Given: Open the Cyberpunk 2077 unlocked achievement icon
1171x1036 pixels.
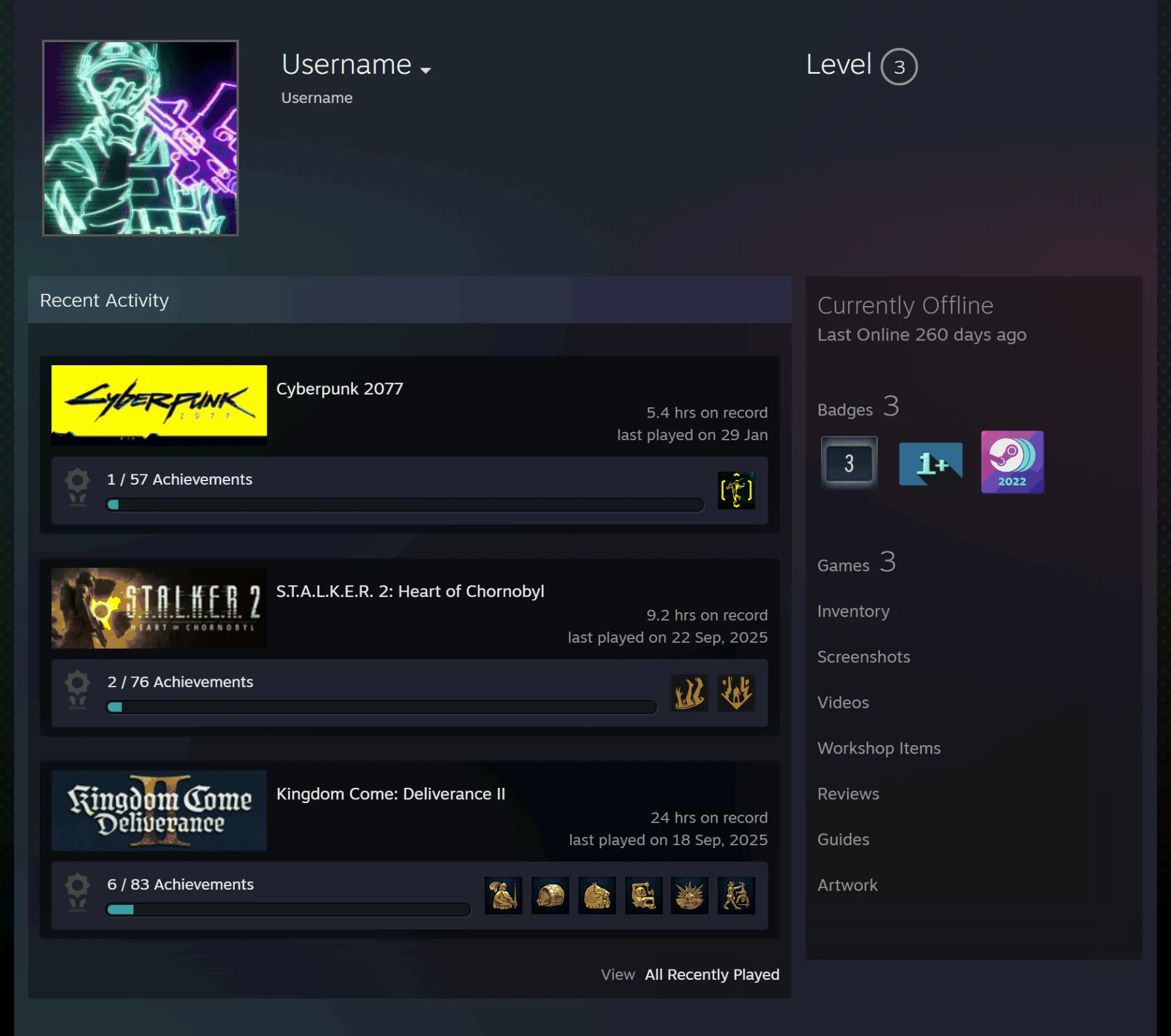Looking at the screenshot, I should 736,490.
